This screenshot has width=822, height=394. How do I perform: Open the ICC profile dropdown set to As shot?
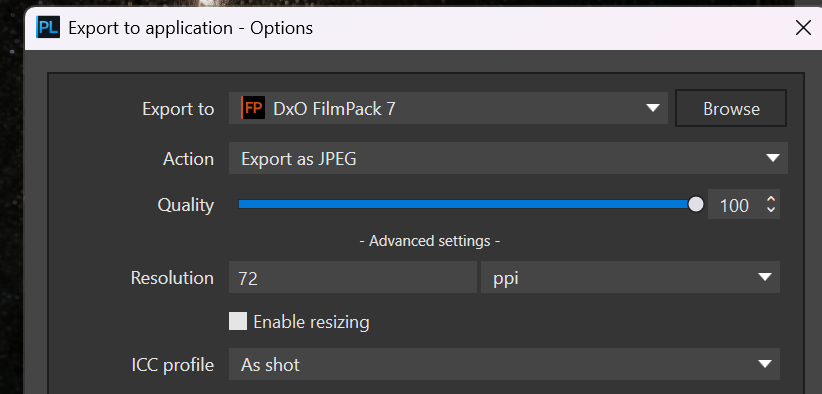pyautogui.click(x=504, y=364)
